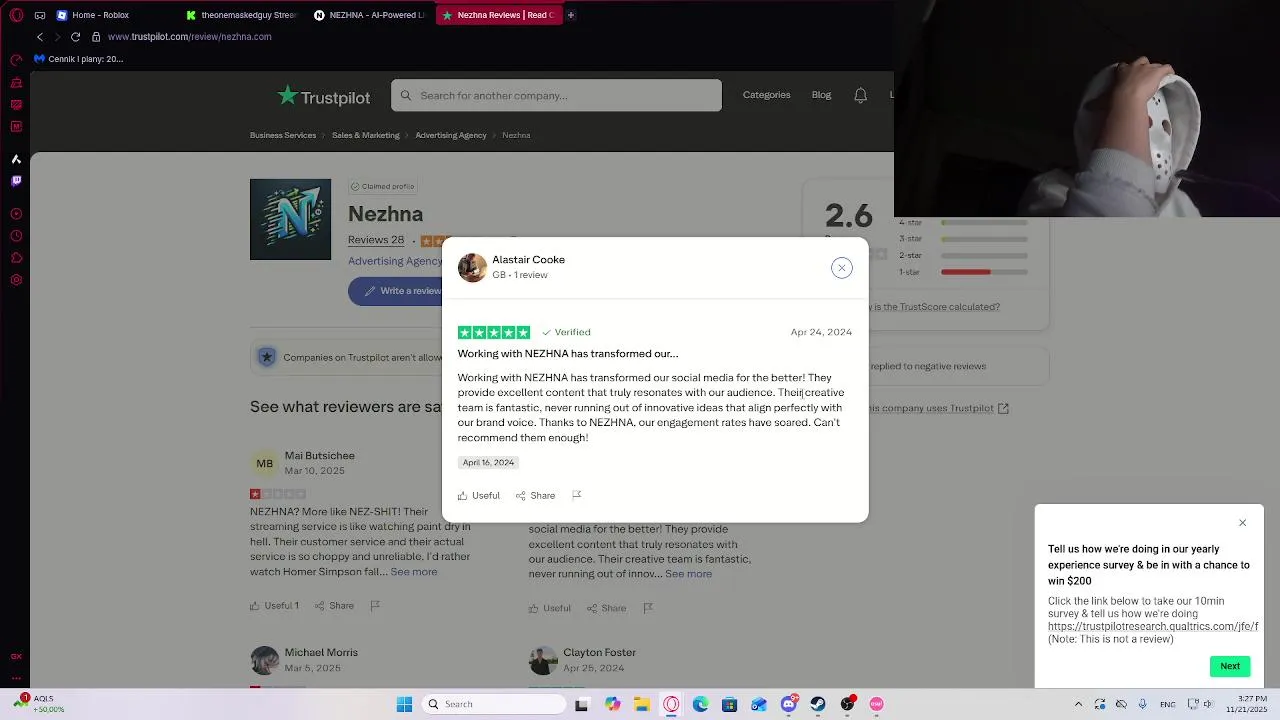Image resolution: width=1280 pixels, height=720 pixels.
Task: Open the sidebar settings gear icon
Action: pyautogui.click(x=16, y=280)
